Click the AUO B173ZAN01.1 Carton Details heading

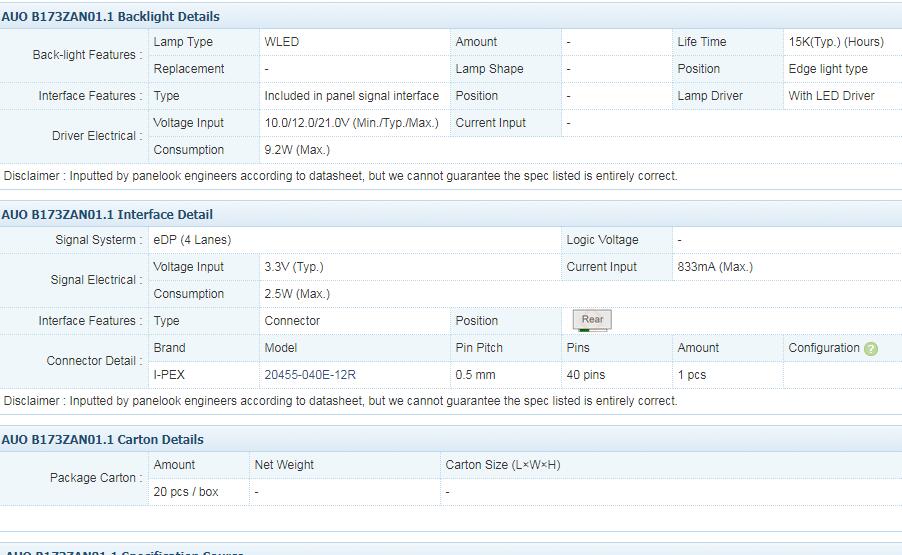coord(102,439)
